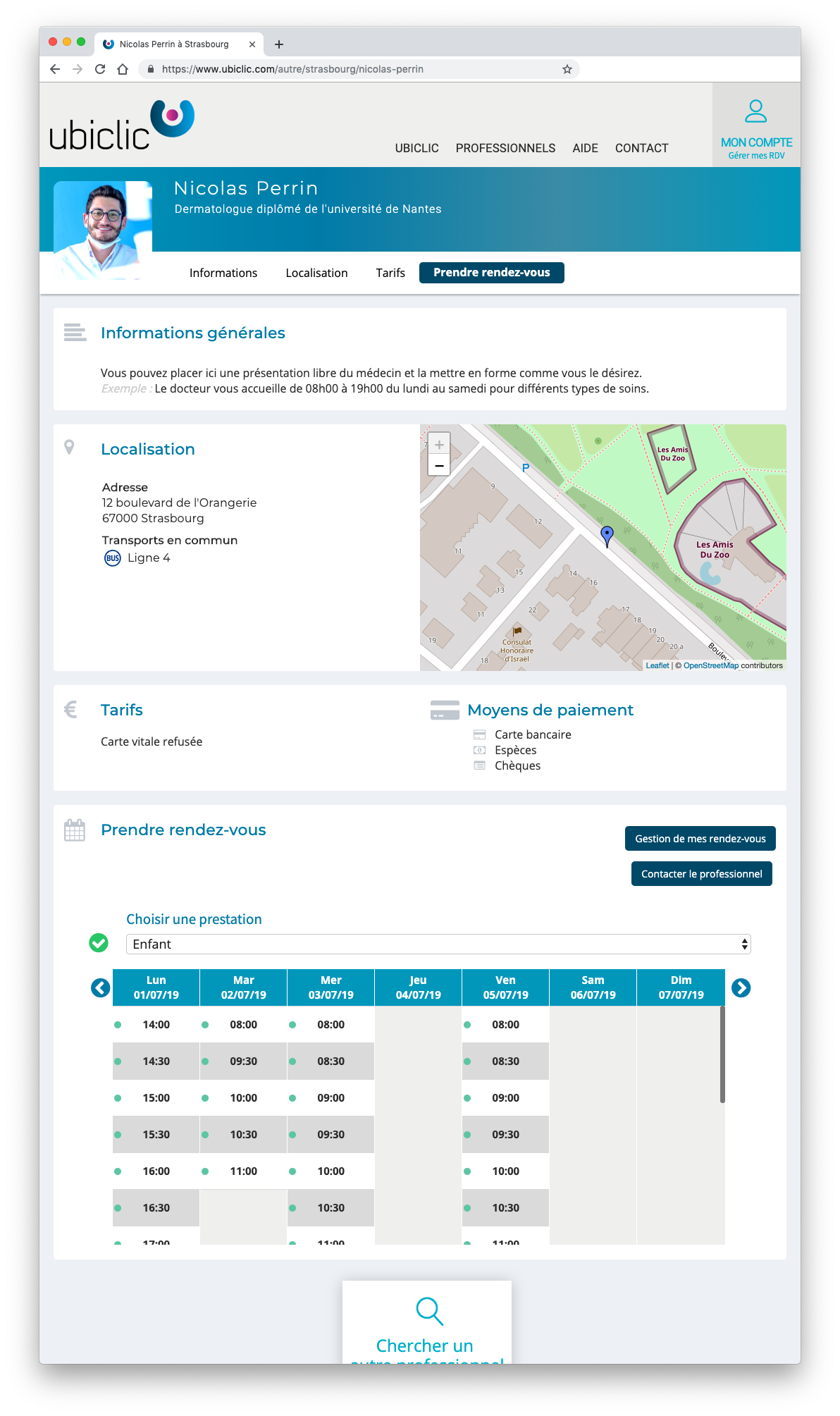Select the Monday 15:00 appointment slot
This screenshot has height=1416, width=840.
coord(156,1098)
